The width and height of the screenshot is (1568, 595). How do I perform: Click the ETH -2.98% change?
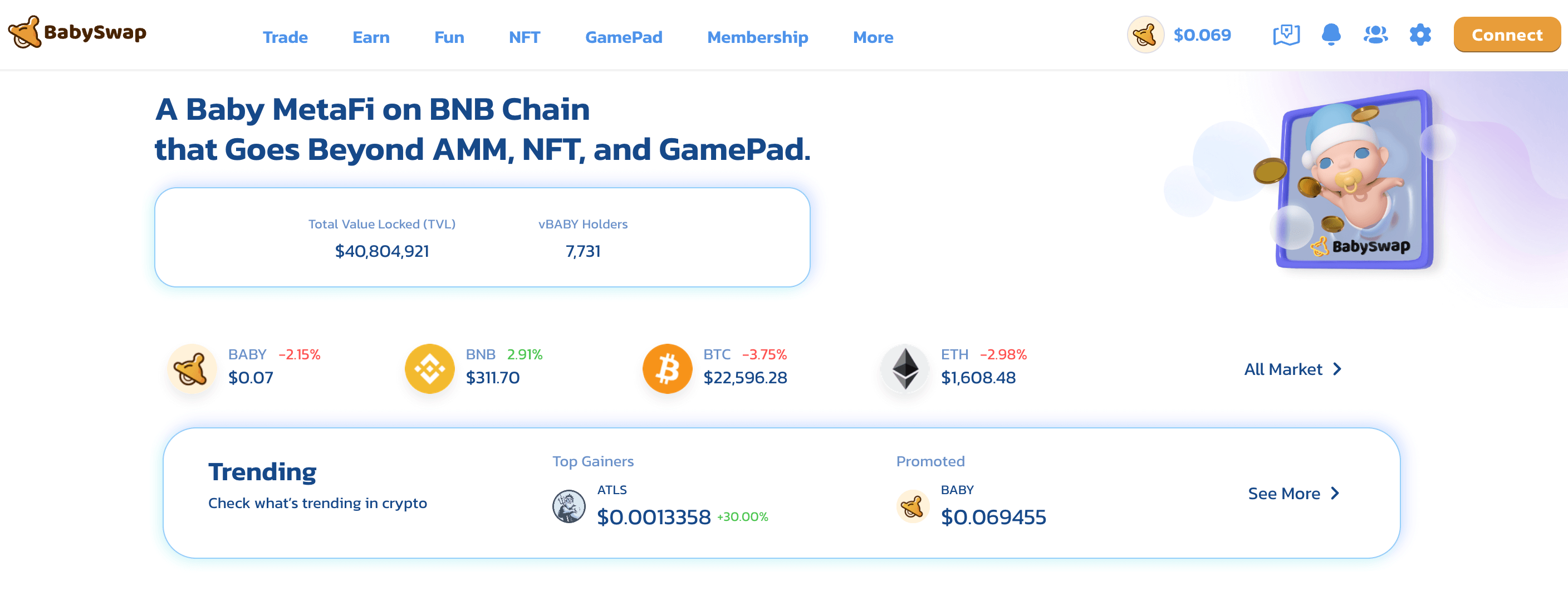coord(1003,354)
